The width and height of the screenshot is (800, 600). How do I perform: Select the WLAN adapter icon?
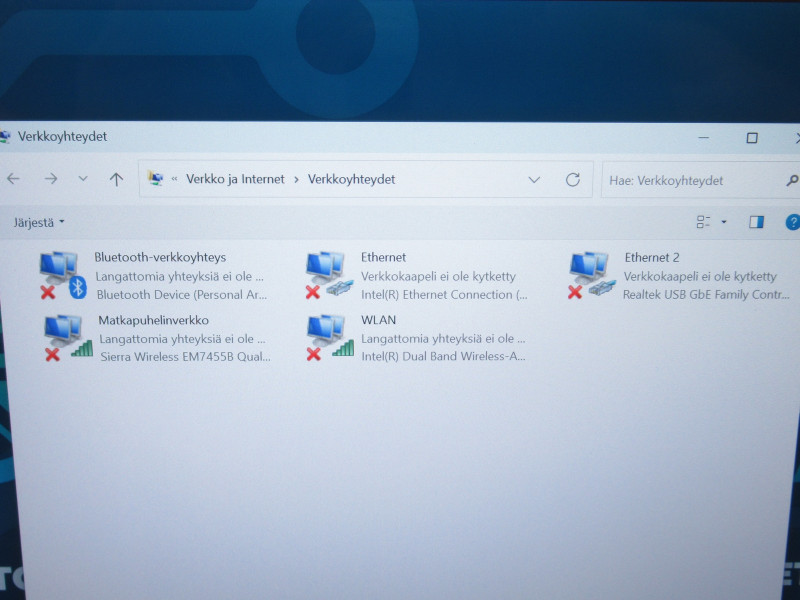click(330, 338)
